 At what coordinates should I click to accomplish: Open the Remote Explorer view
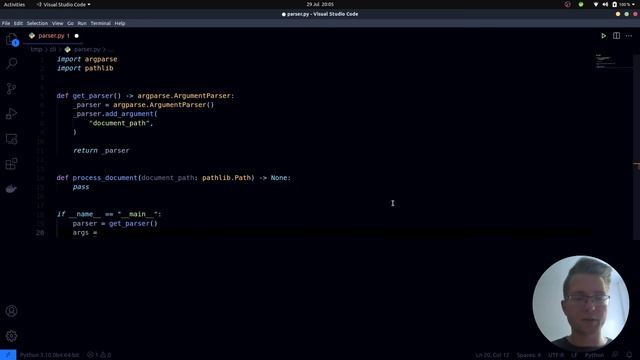(11, 139)
